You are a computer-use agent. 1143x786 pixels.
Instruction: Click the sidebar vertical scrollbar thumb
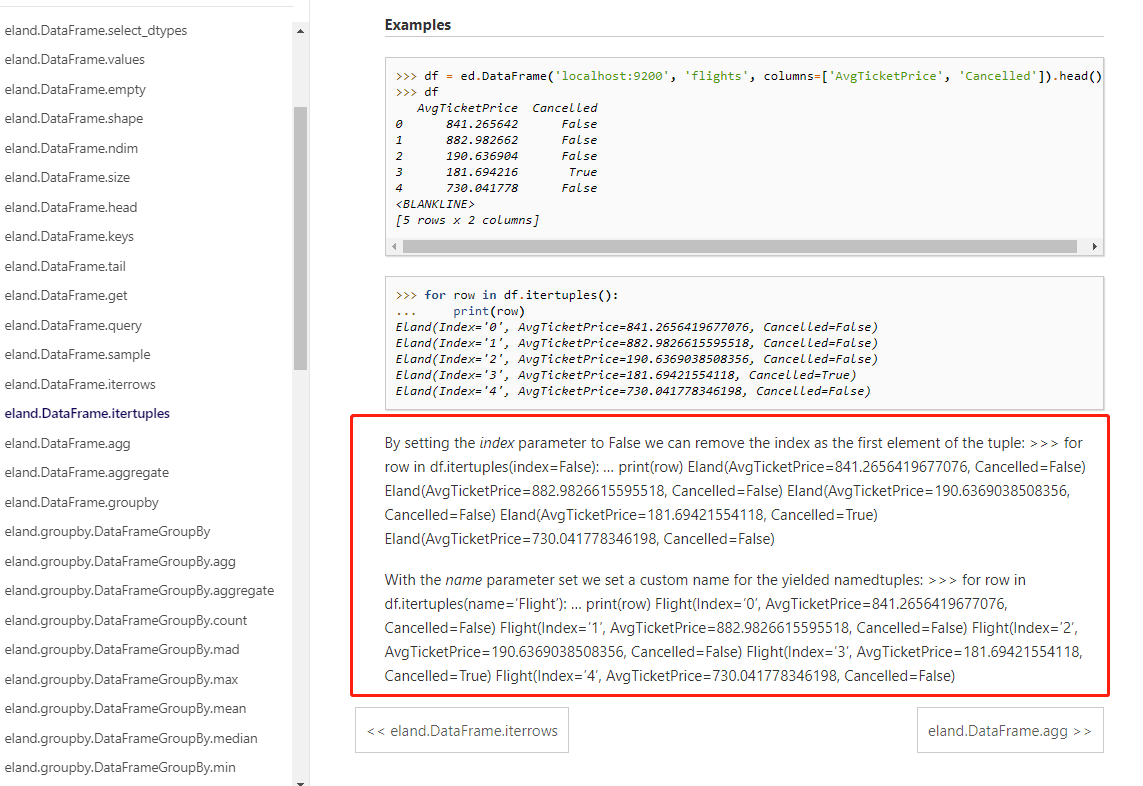300,238
